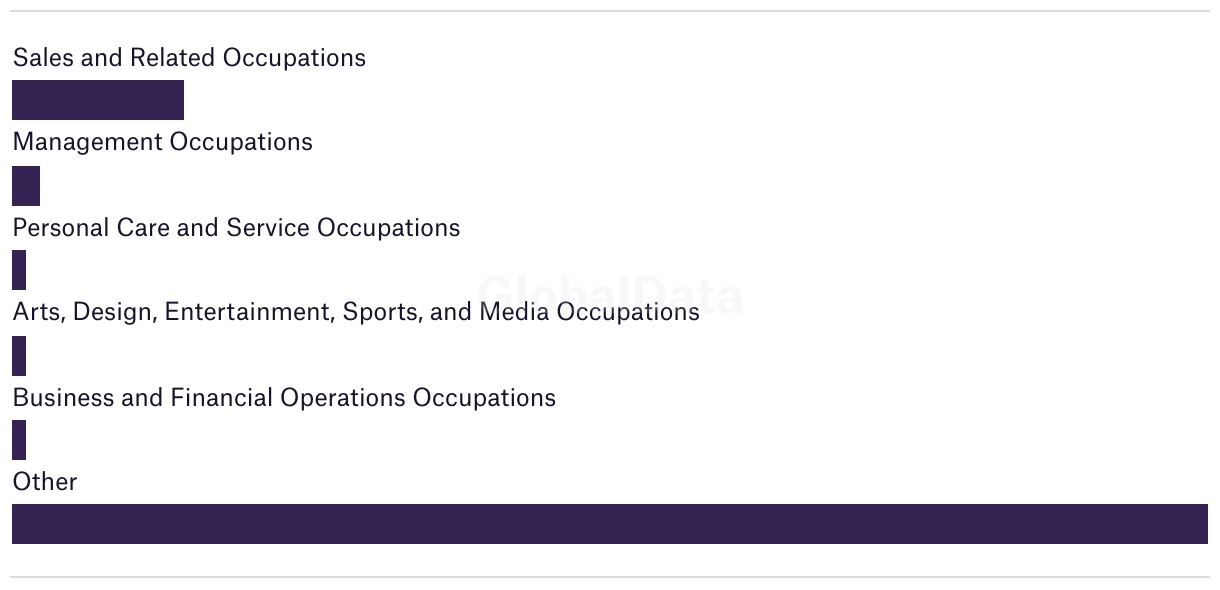Image resolution: width=1220 pixels, height=590 pixels.
Task: Click the right end of the Other bar
Action: [1200, 524]
